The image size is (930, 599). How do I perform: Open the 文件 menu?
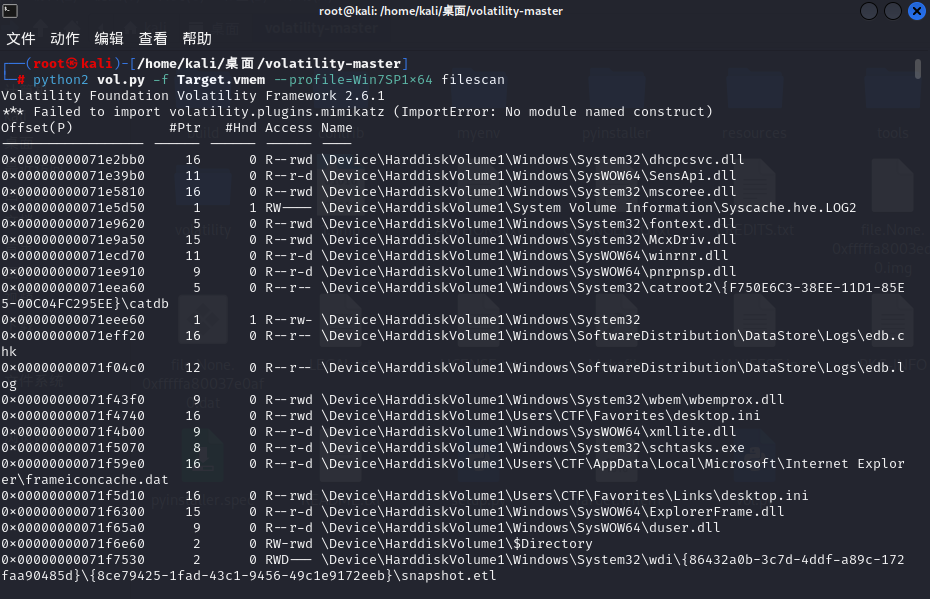(x=21, y=39)
